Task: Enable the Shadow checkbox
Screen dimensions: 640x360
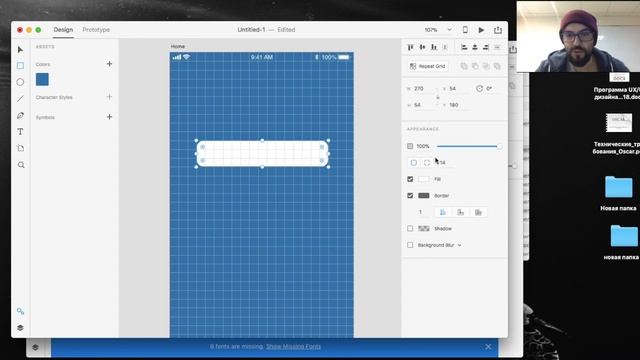Action: pyautogui.click(x=410, y=229)
